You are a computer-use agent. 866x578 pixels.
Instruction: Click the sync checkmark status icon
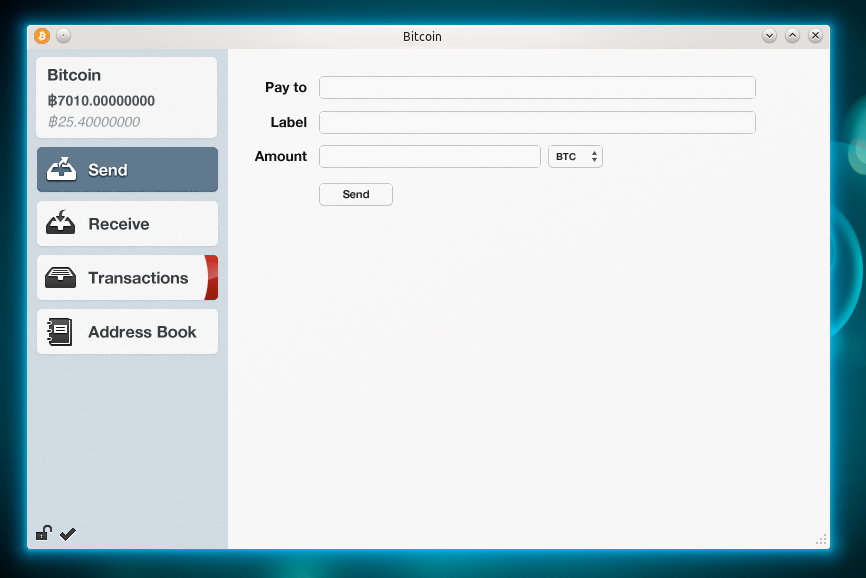(x=67, y=534)
